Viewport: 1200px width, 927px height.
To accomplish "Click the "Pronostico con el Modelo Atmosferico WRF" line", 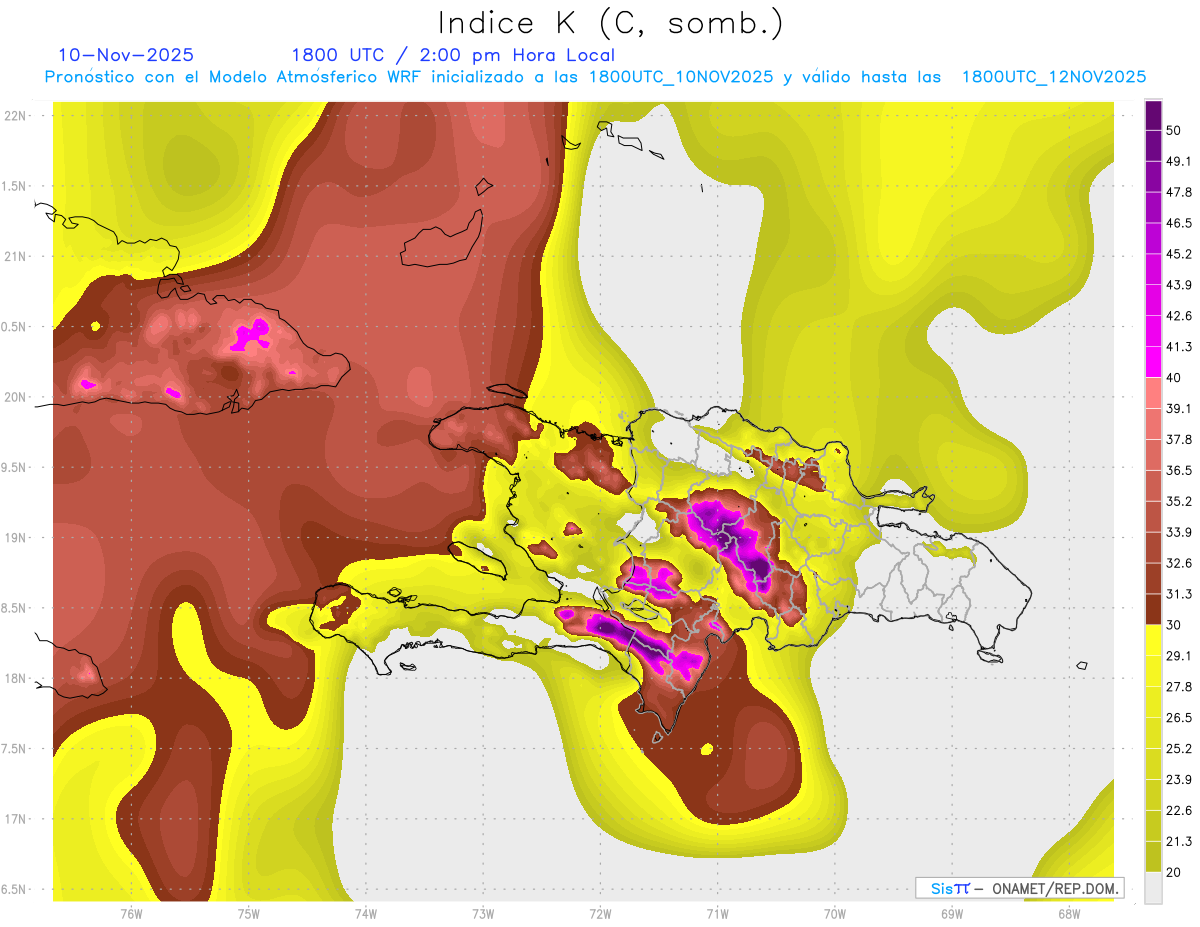I will (595, 77).
